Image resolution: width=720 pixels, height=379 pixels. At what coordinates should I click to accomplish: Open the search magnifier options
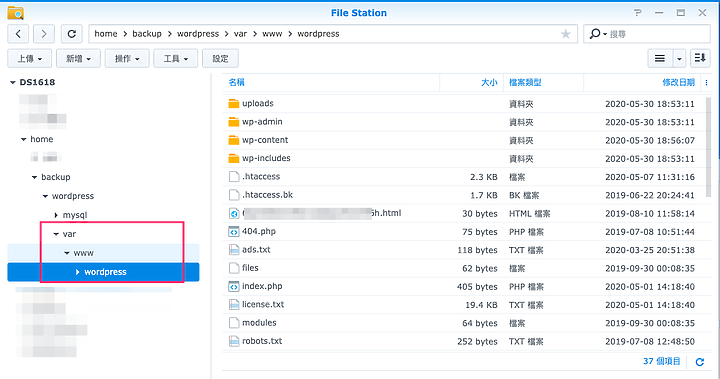click(597, 34)
